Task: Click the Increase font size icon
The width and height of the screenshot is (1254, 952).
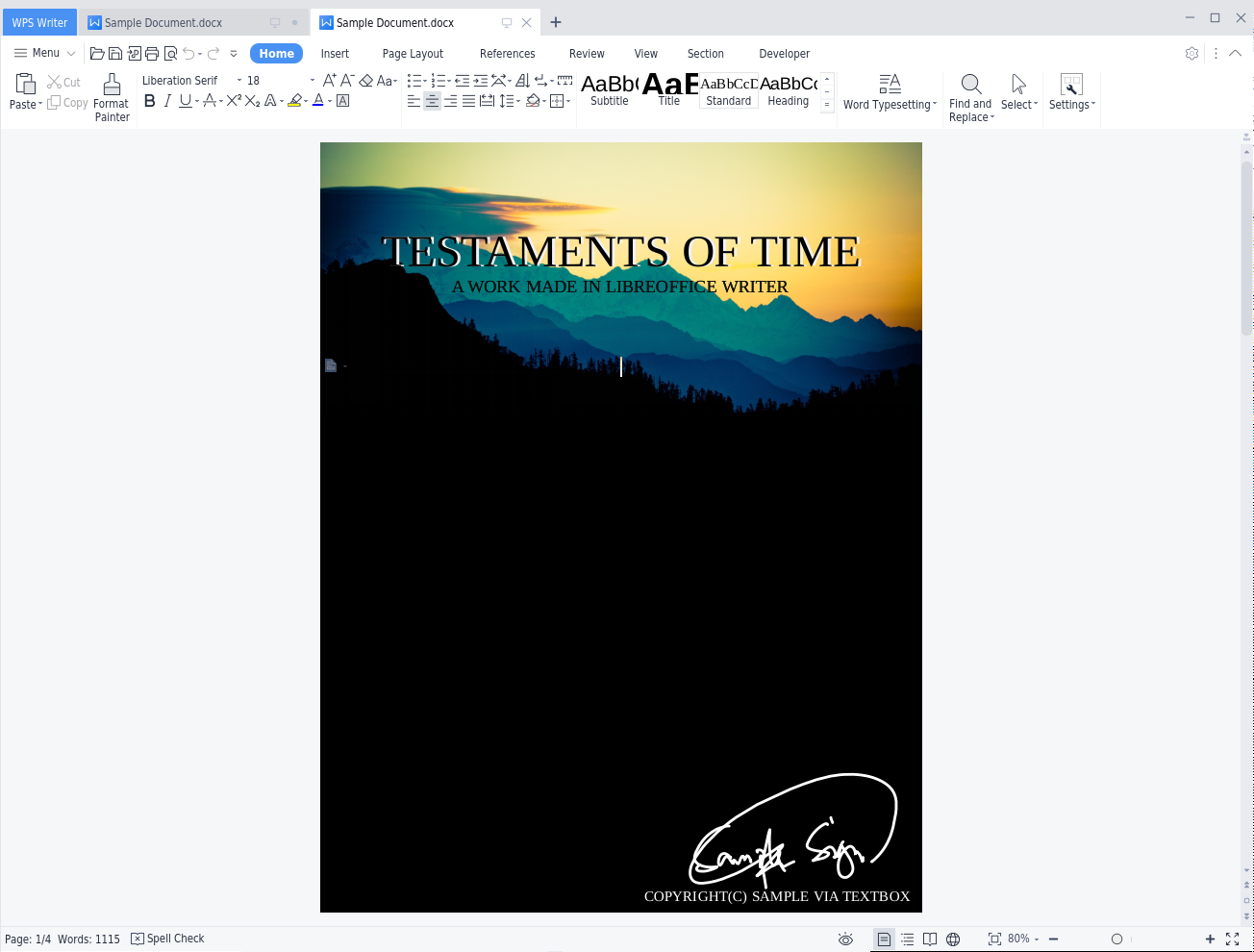Action: pyautogui.click(x=330, y=81)
